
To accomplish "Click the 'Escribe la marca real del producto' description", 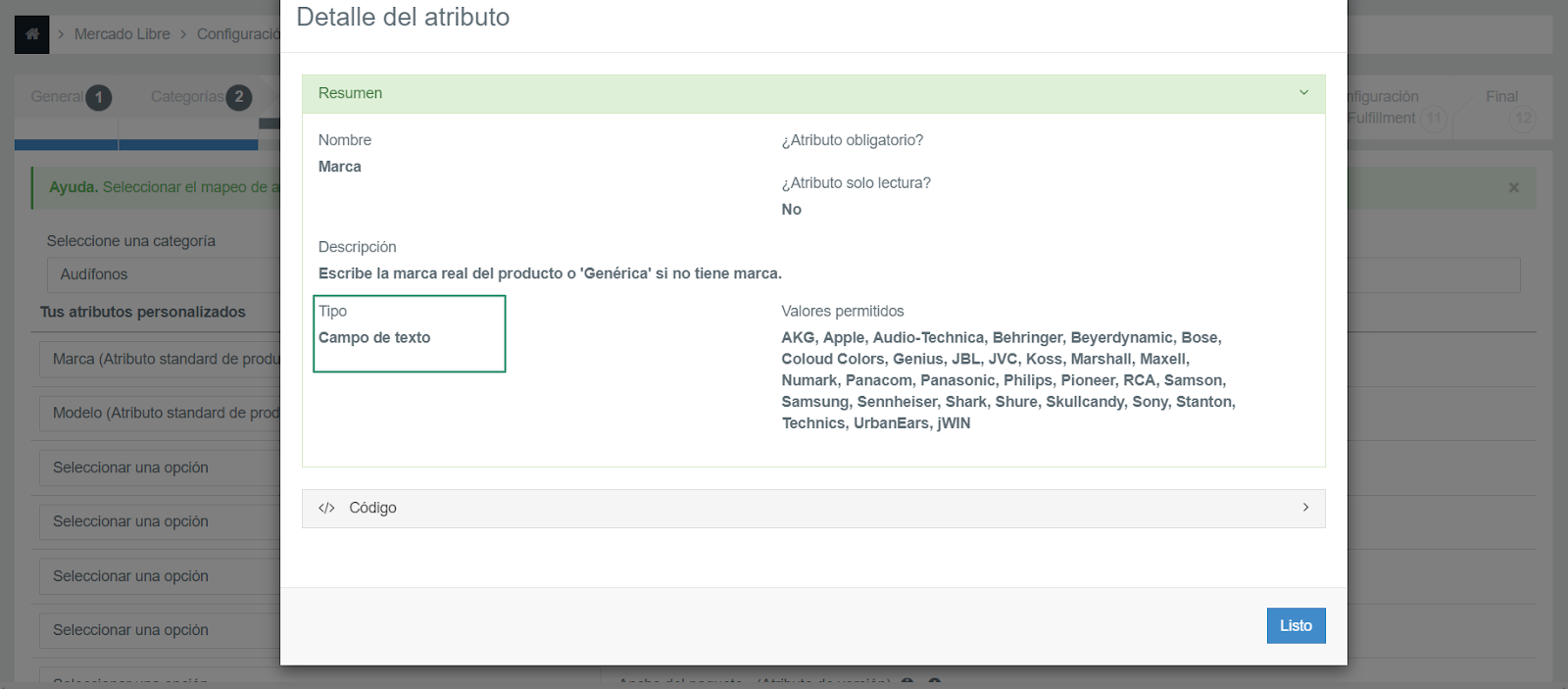I will tap(550, 273).
